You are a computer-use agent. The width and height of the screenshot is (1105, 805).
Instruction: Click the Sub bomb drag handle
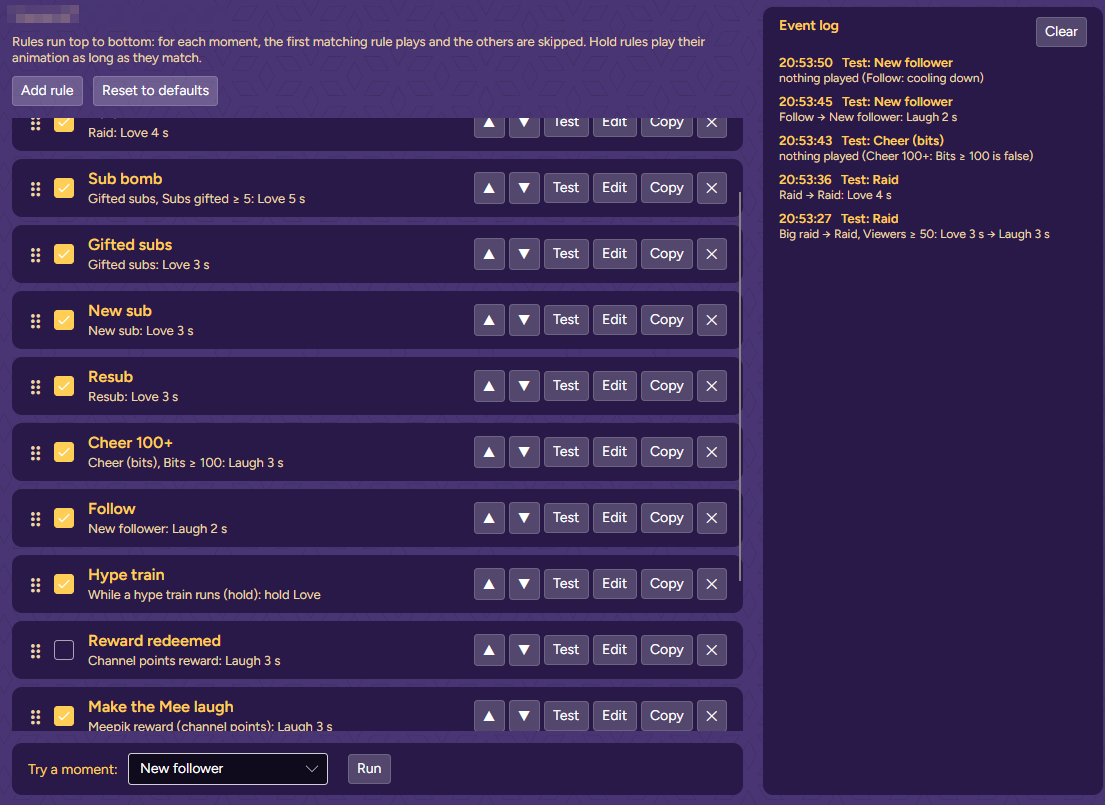pos(35,189)
